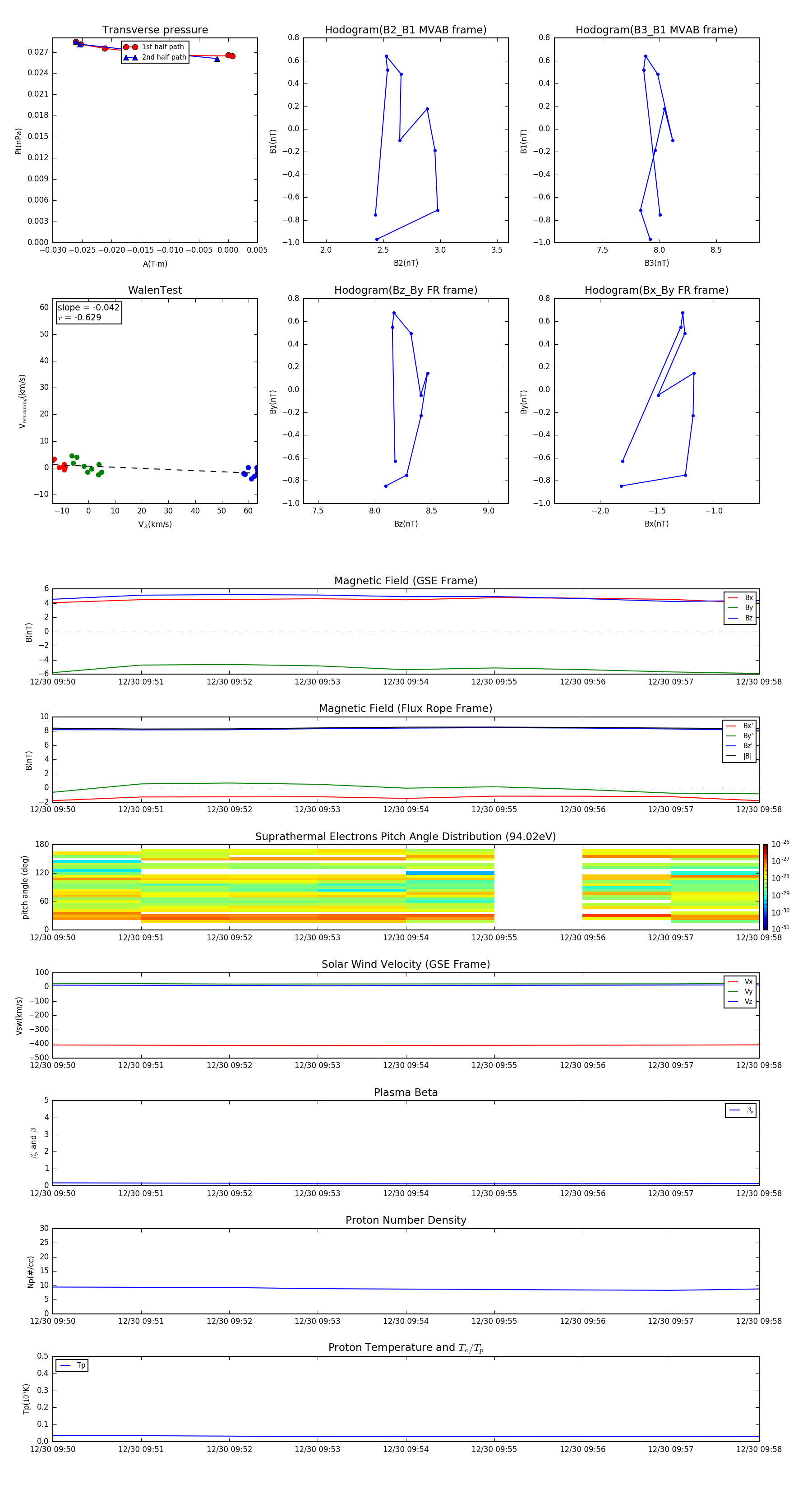Select the "Hodogram(Bz_By FR frame)" title

(406, 290)
